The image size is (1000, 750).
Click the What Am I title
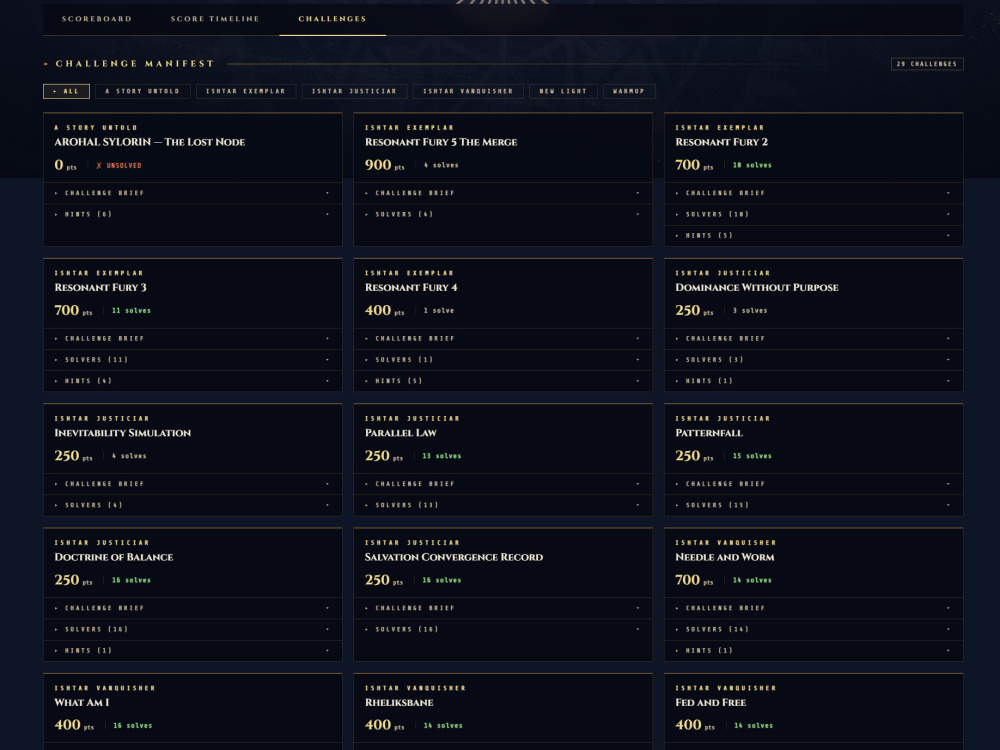[x=82, y=703]
